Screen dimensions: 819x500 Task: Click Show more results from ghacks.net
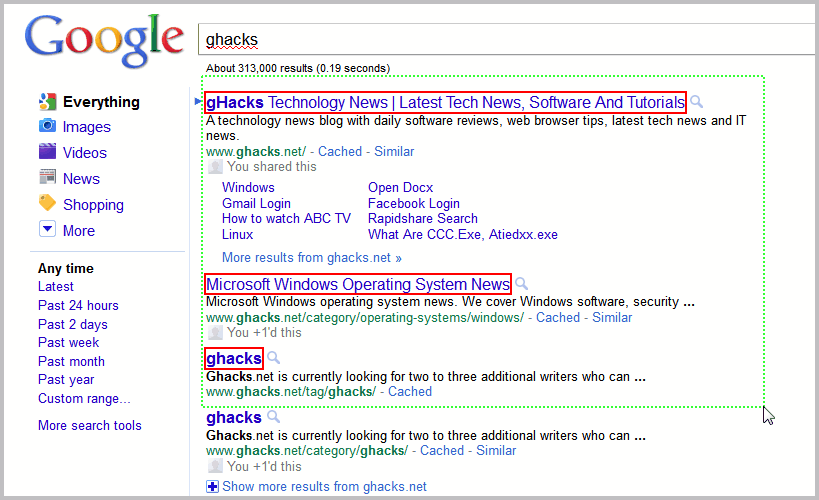[x=324, y=486]
